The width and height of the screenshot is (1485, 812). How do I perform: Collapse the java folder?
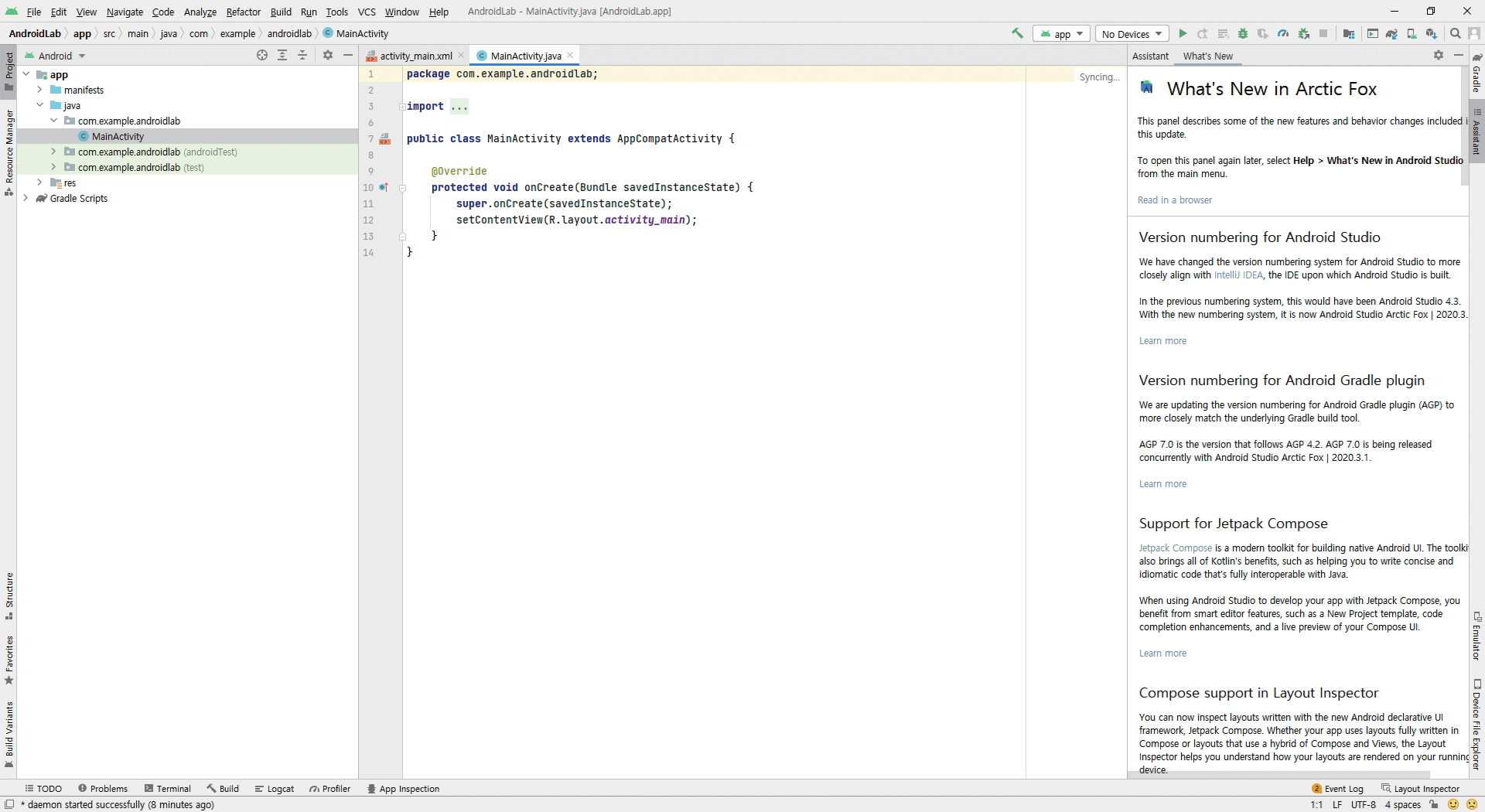pos(39,105)
